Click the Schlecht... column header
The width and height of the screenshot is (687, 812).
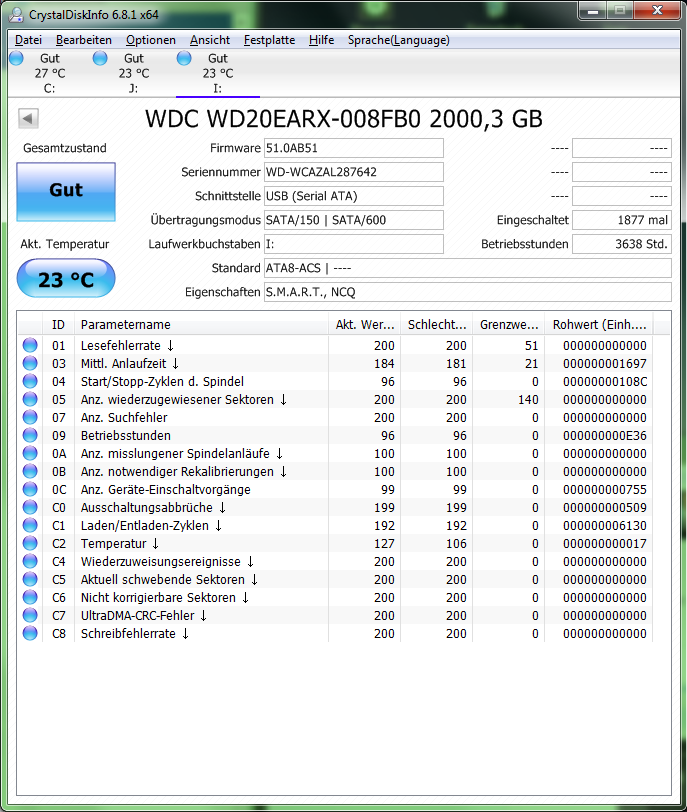point(436,325)
